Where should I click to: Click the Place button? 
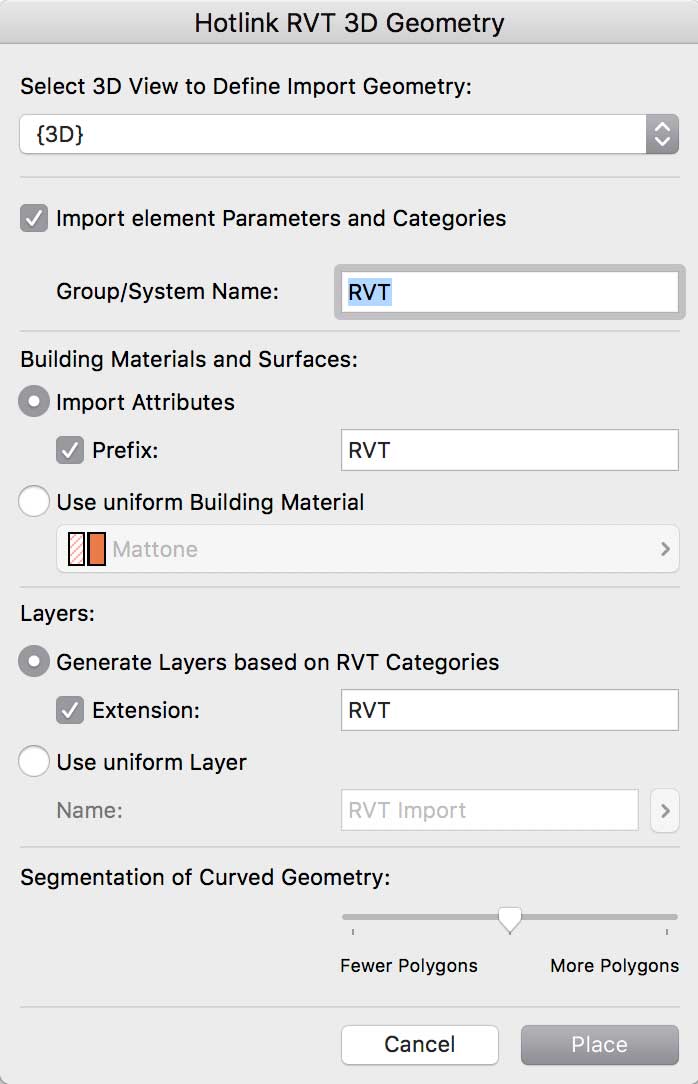[599, 1044]
